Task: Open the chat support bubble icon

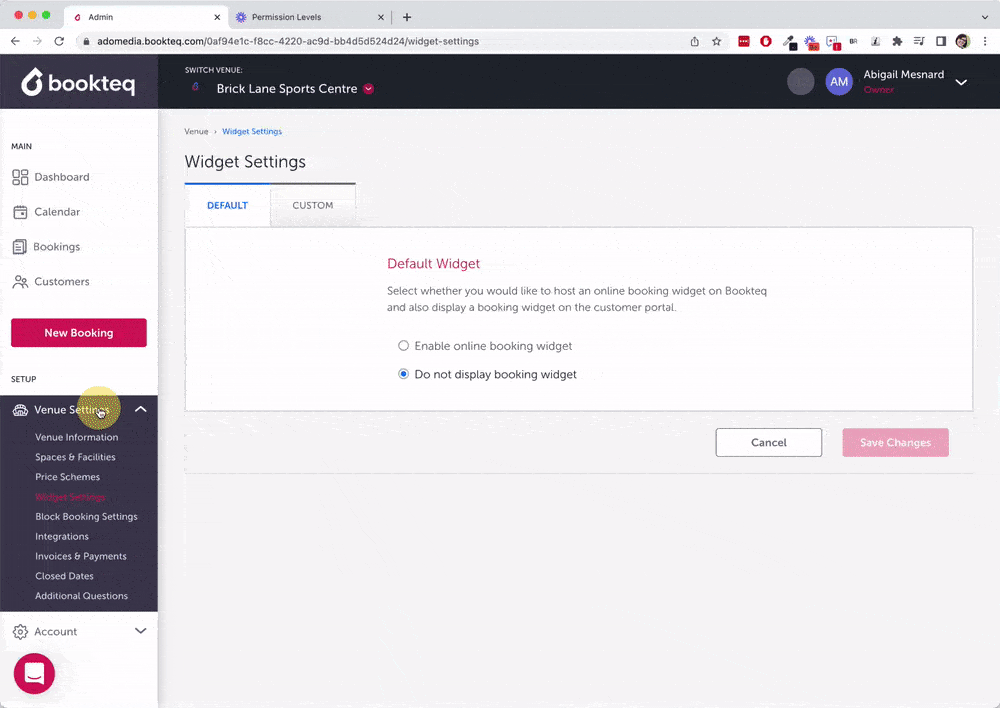Action: (34, 674)
